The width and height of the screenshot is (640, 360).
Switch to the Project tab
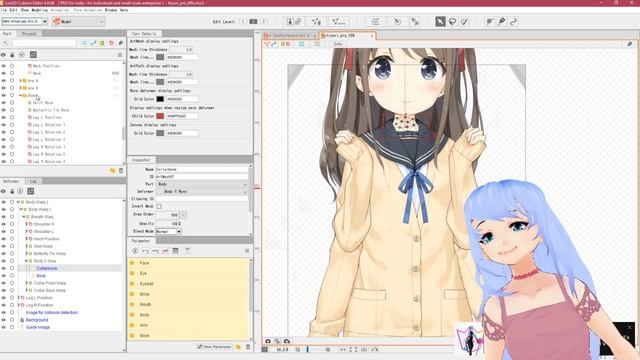[x=29, y=33]
